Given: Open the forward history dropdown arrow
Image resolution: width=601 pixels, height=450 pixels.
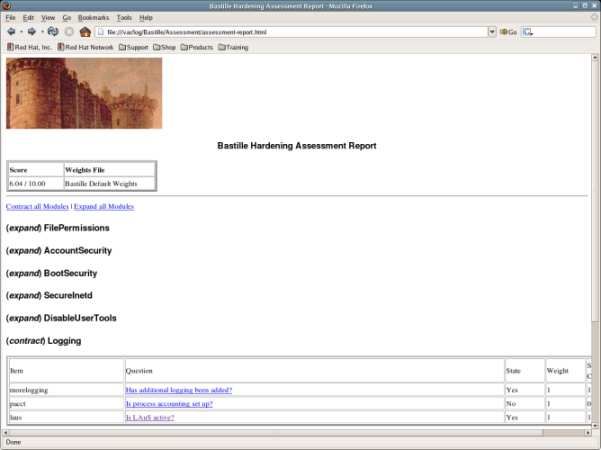Looking at the screenshot, I should [42, 32].
